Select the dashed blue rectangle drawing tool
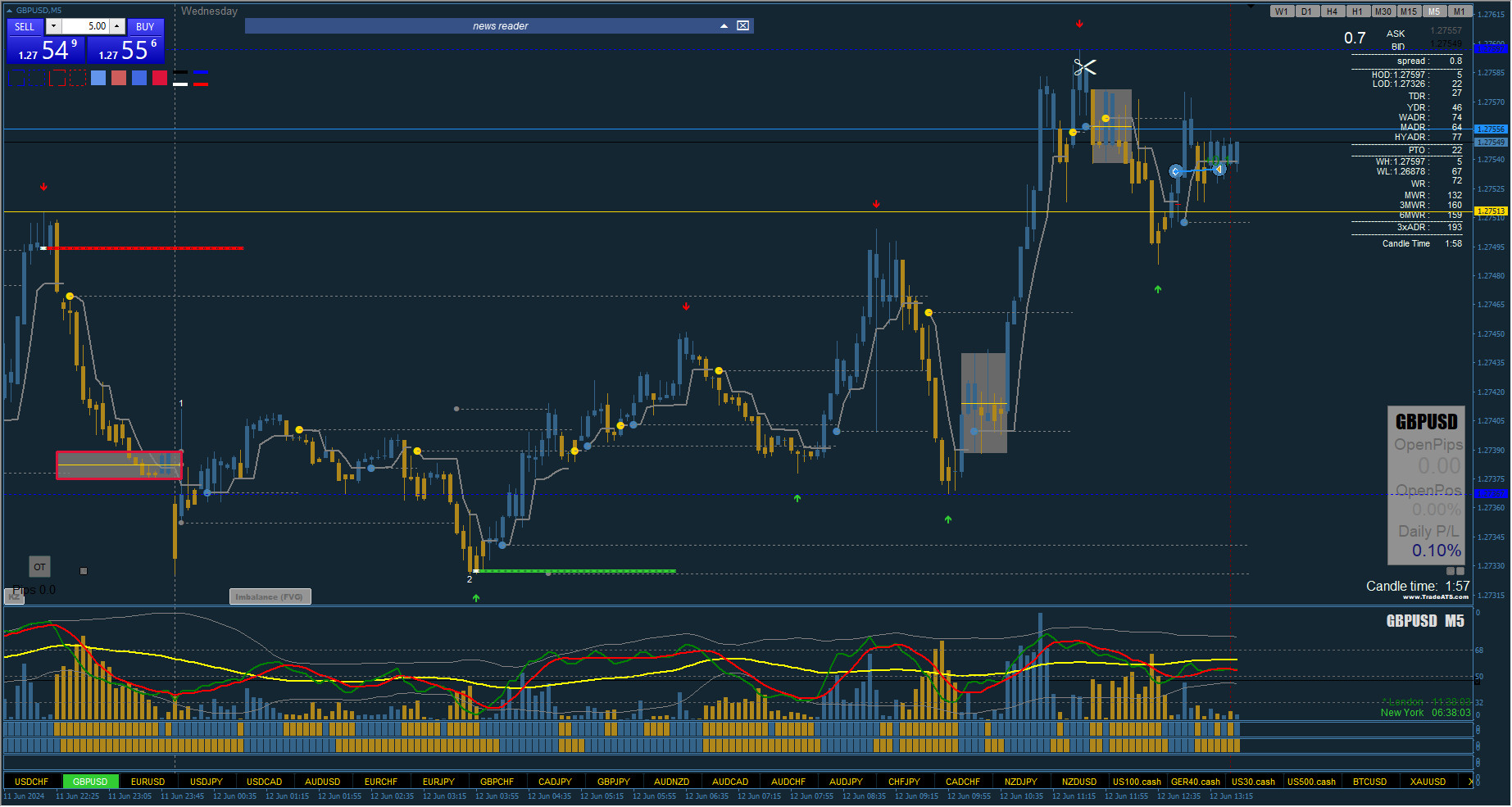This screenshot has width=1512, height=807. (x=37, y=78)
